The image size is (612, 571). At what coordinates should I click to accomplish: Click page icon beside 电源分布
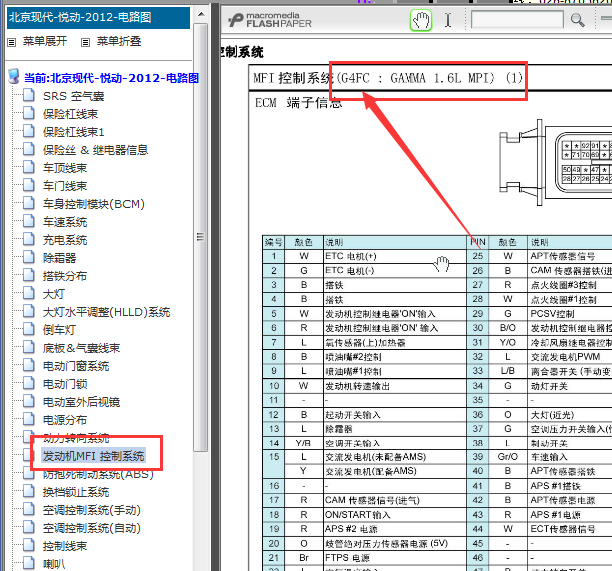[x=28, y=418]
